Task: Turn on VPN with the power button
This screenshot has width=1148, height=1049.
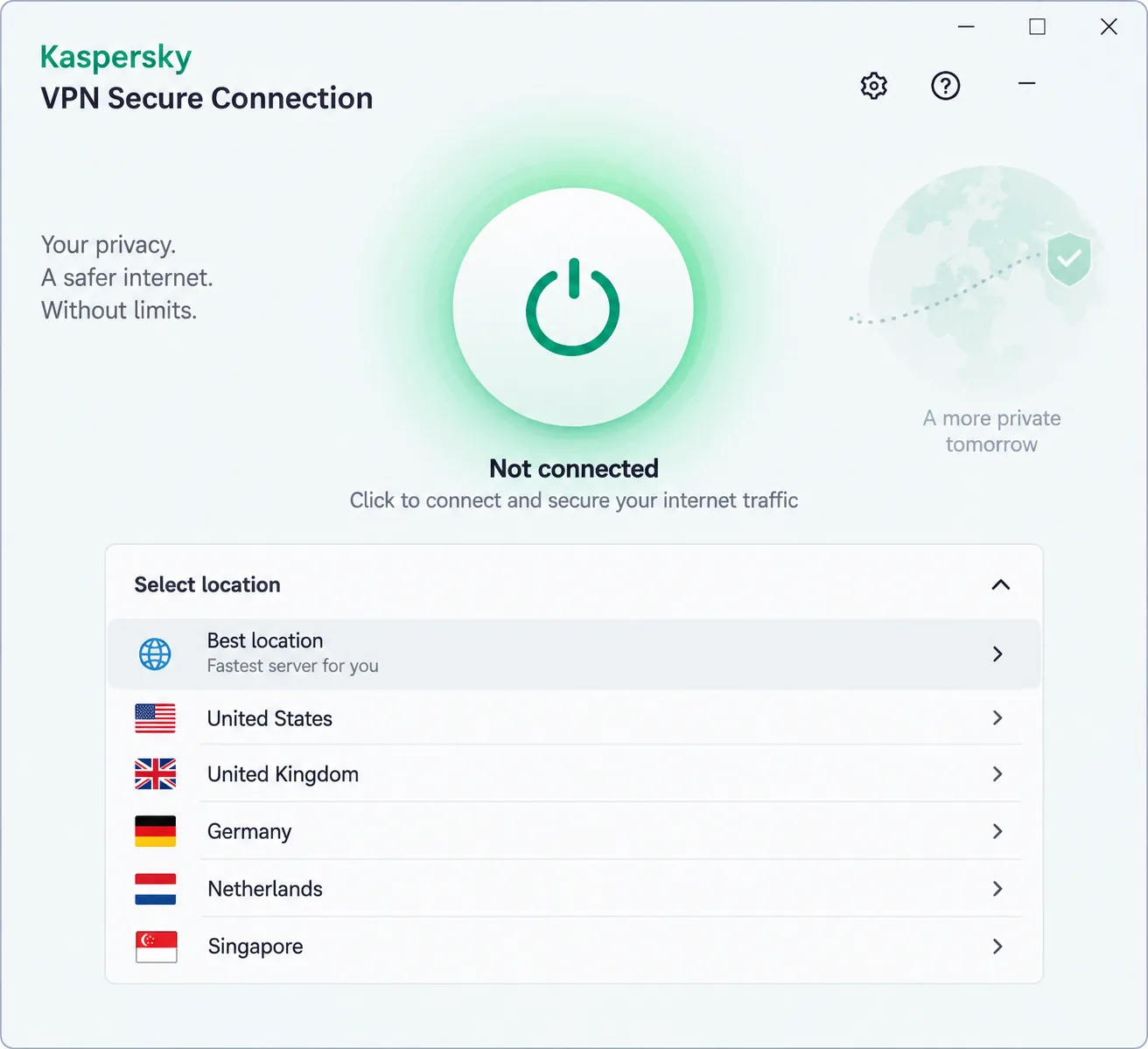Action: (573, 307)
